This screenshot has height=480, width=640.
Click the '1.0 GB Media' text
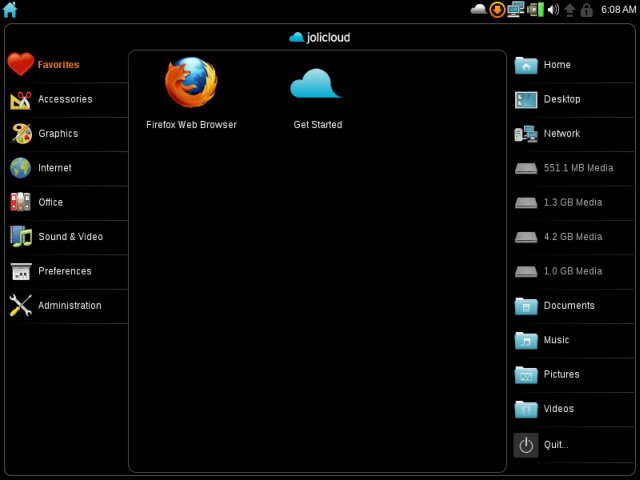pyautogui.click(x=573, y=271)
